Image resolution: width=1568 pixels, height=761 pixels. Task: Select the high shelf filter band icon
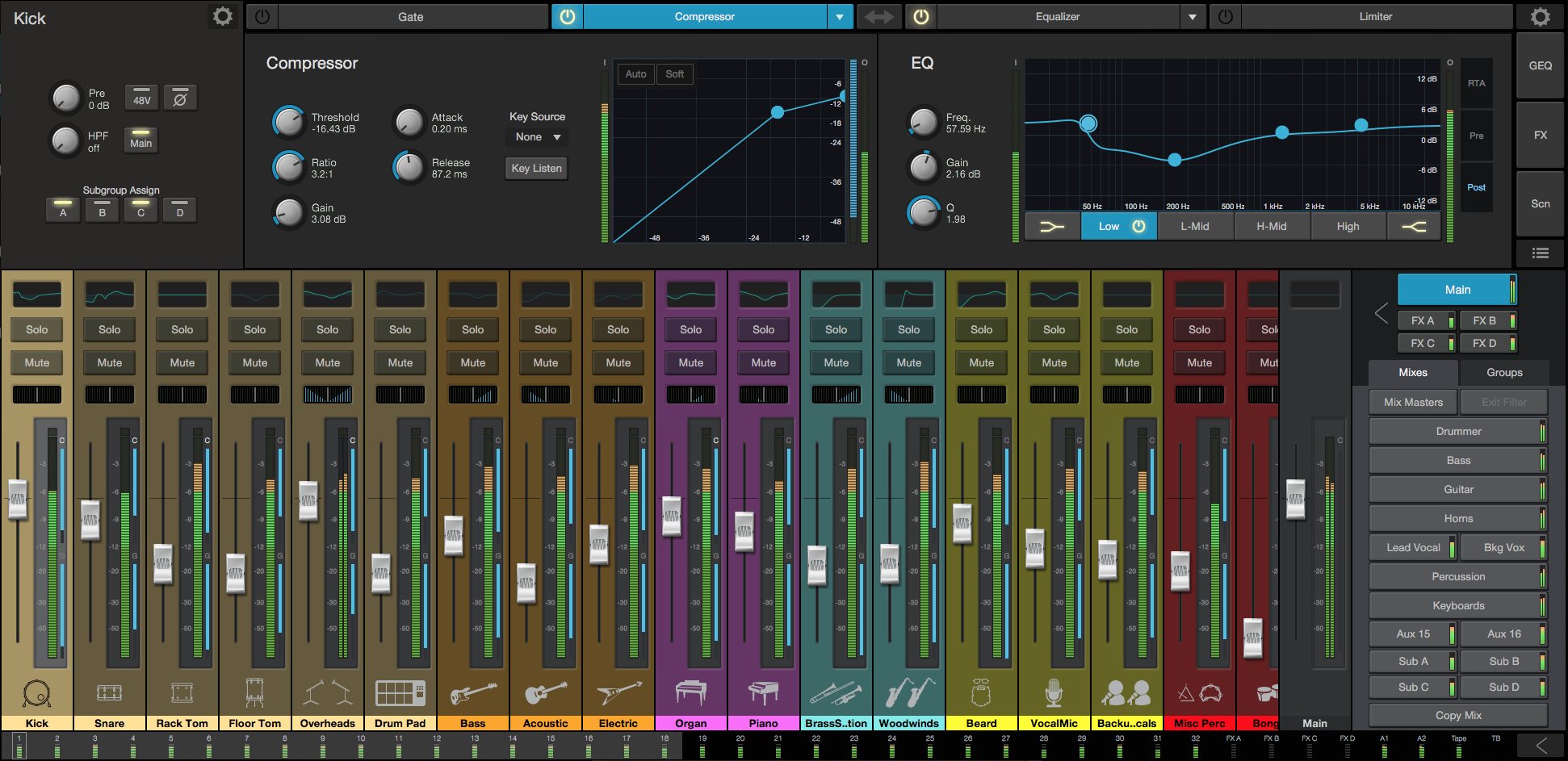tap(1414, 227)
